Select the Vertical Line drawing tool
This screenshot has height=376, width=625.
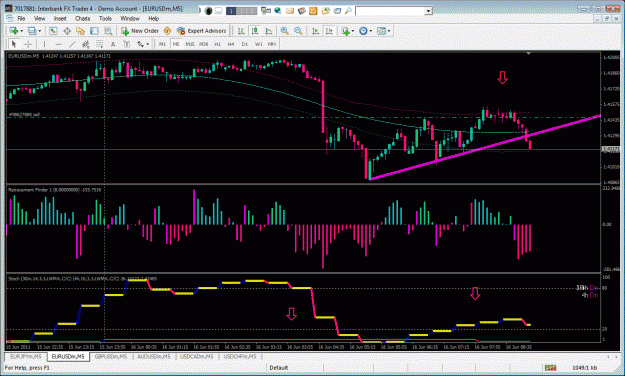tap(45, 44)
